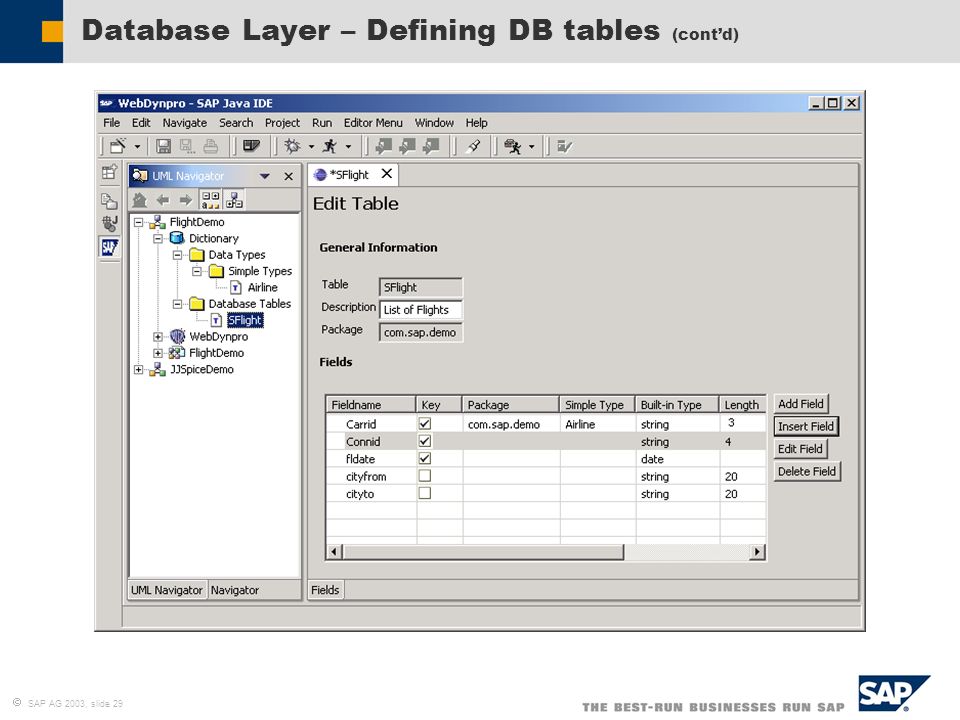This screenshot has height=720, width=960.
Task: Select the Fields tab at editor bottom
Action: pyautogui.click(x=325, y=590)
